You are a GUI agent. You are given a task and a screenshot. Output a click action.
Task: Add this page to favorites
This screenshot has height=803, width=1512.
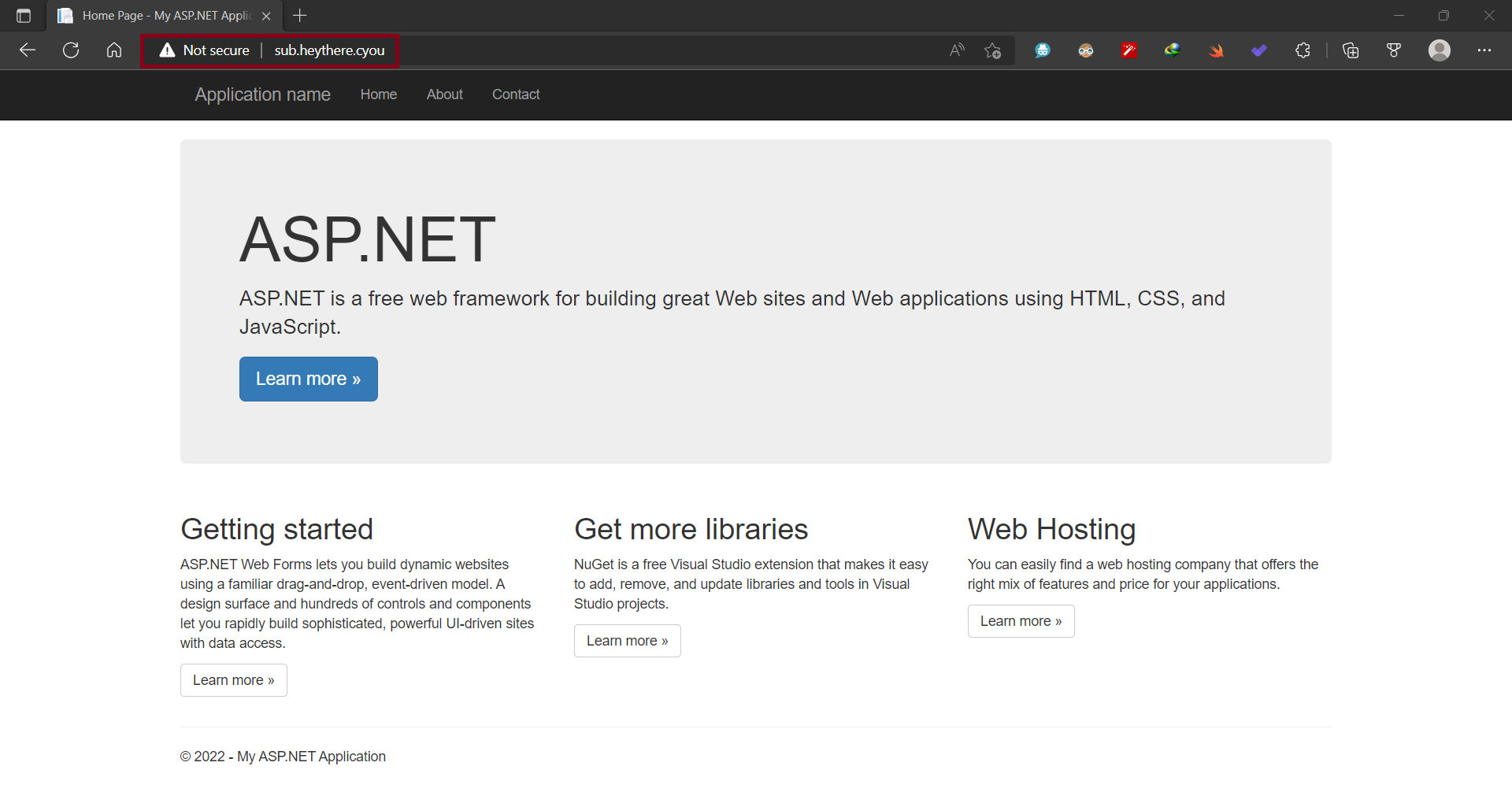993,50
